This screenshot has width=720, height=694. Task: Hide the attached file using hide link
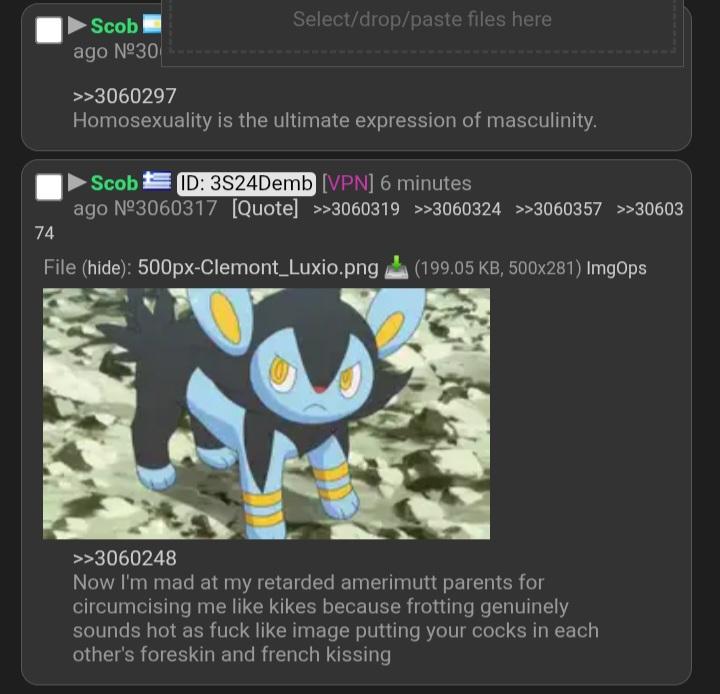tap(104, 268)
